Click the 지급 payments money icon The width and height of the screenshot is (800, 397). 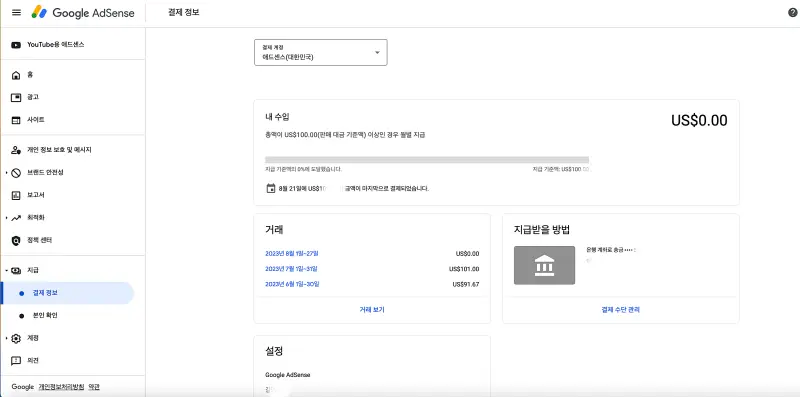[x=16, y=270]
